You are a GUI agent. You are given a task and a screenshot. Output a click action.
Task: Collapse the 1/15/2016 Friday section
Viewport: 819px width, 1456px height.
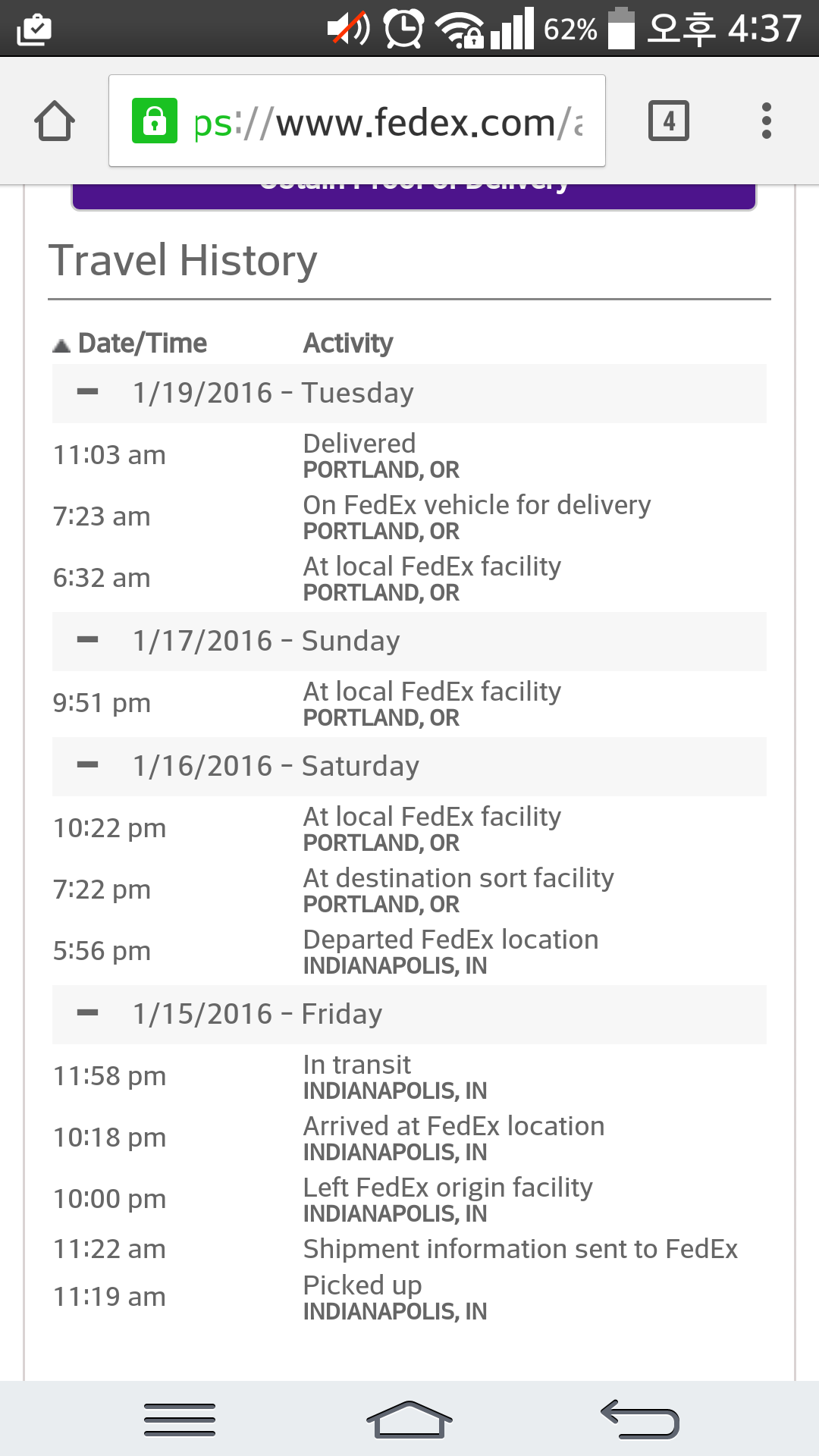click(88, 1013)
